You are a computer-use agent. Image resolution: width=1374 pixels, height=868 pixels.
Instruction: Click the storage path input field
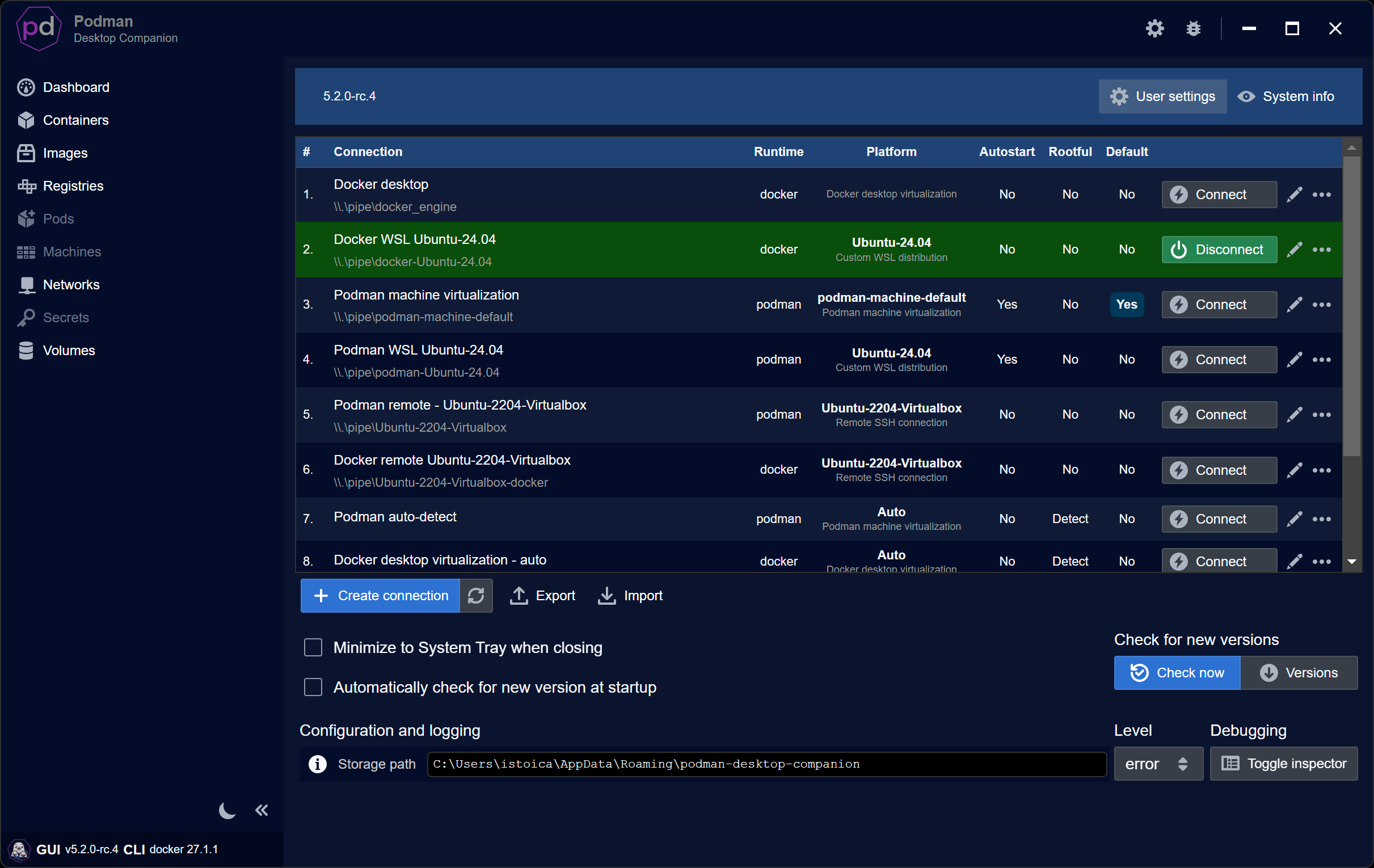[x=765, y=764]
